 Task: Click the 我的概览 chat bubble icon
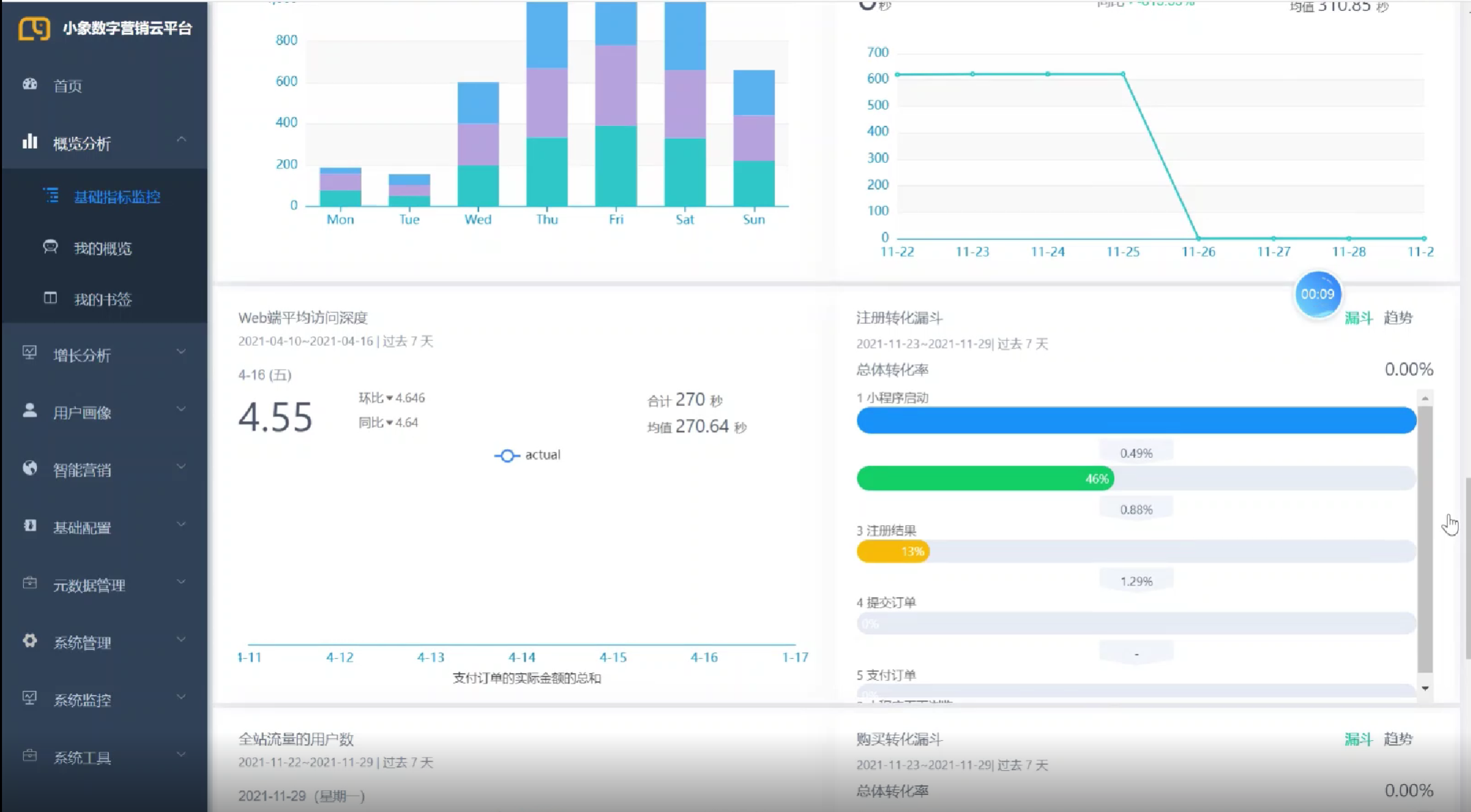click(x=51, y=246)
